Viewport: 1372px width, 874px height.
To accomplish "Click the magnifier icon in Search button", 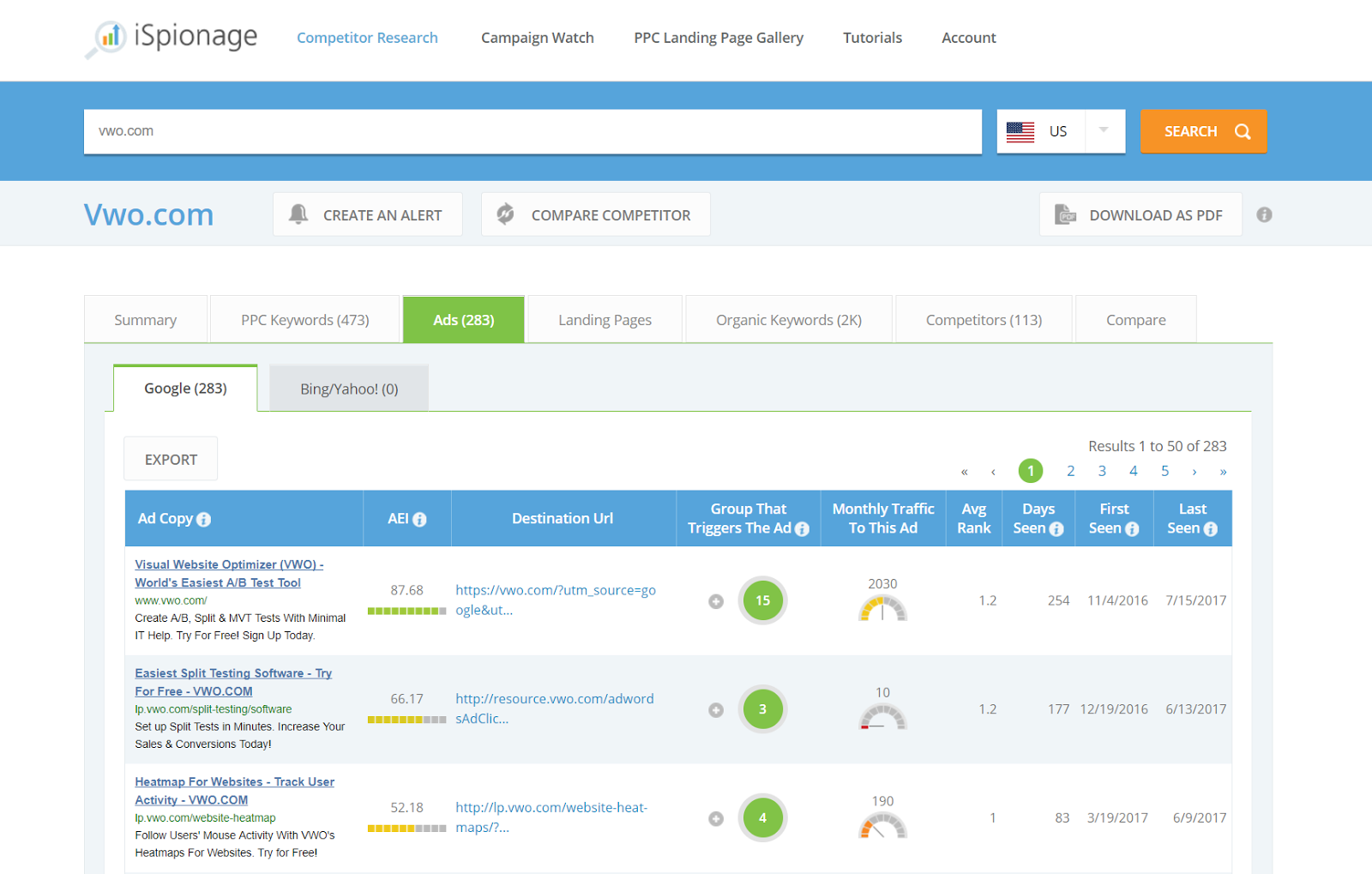I will tap(1243, 131).
